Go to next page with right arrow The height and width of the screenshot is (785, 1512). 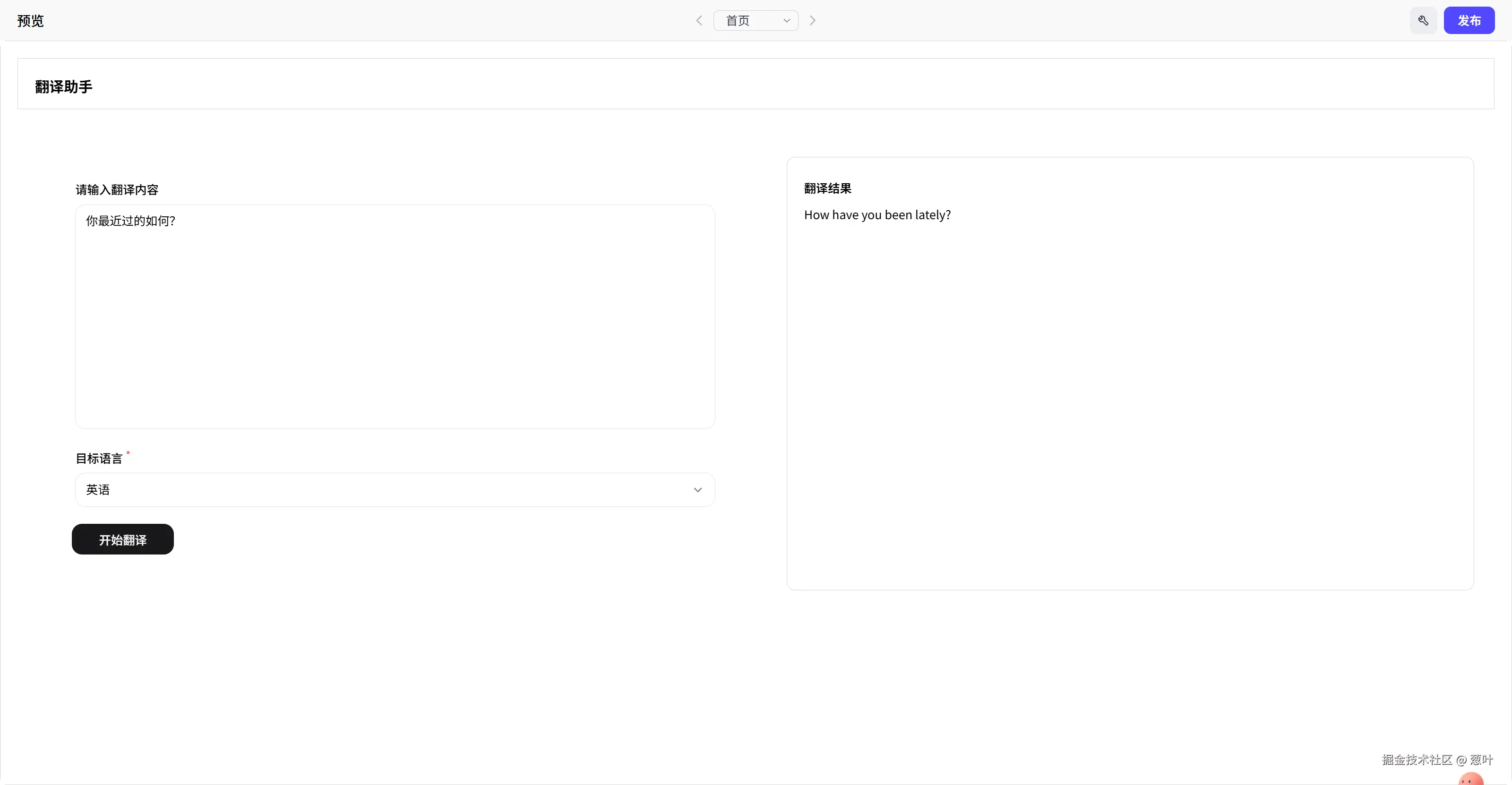[812, 20]
